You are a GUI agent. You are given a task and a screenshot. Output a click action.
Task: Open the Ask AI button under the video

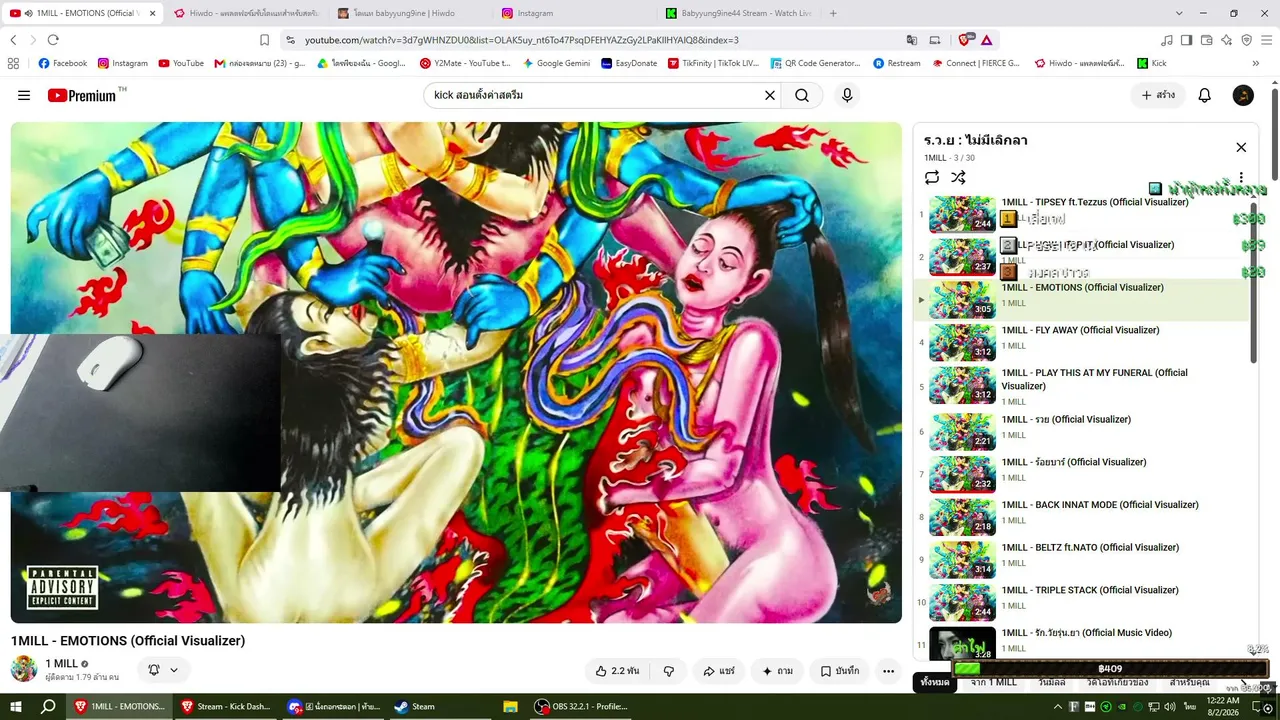pyautogui.click(x=778, y=671)
